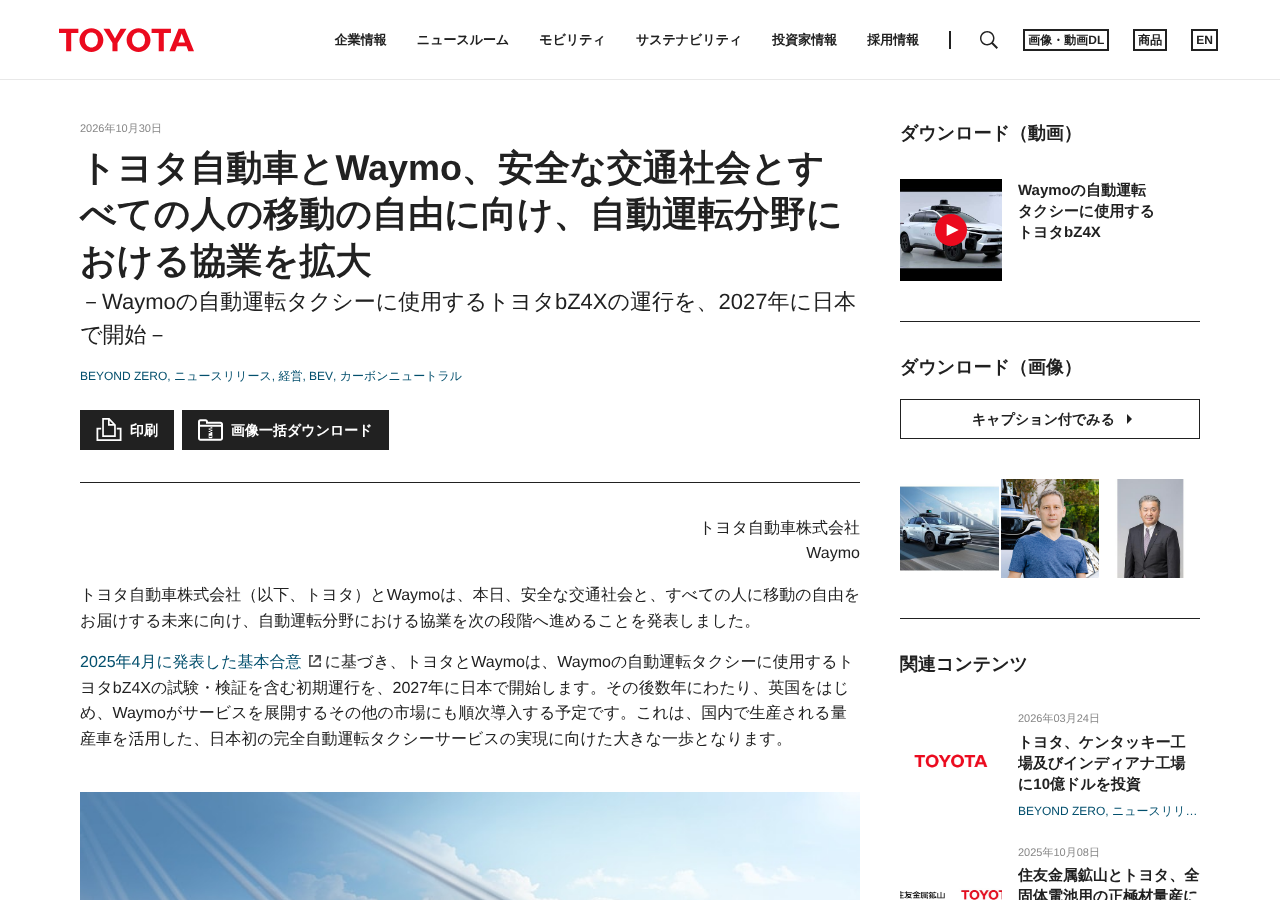Open the 投資家情報 menu
The width and height of the screenshot is (1280, 900).
click(x=804, y=40)
